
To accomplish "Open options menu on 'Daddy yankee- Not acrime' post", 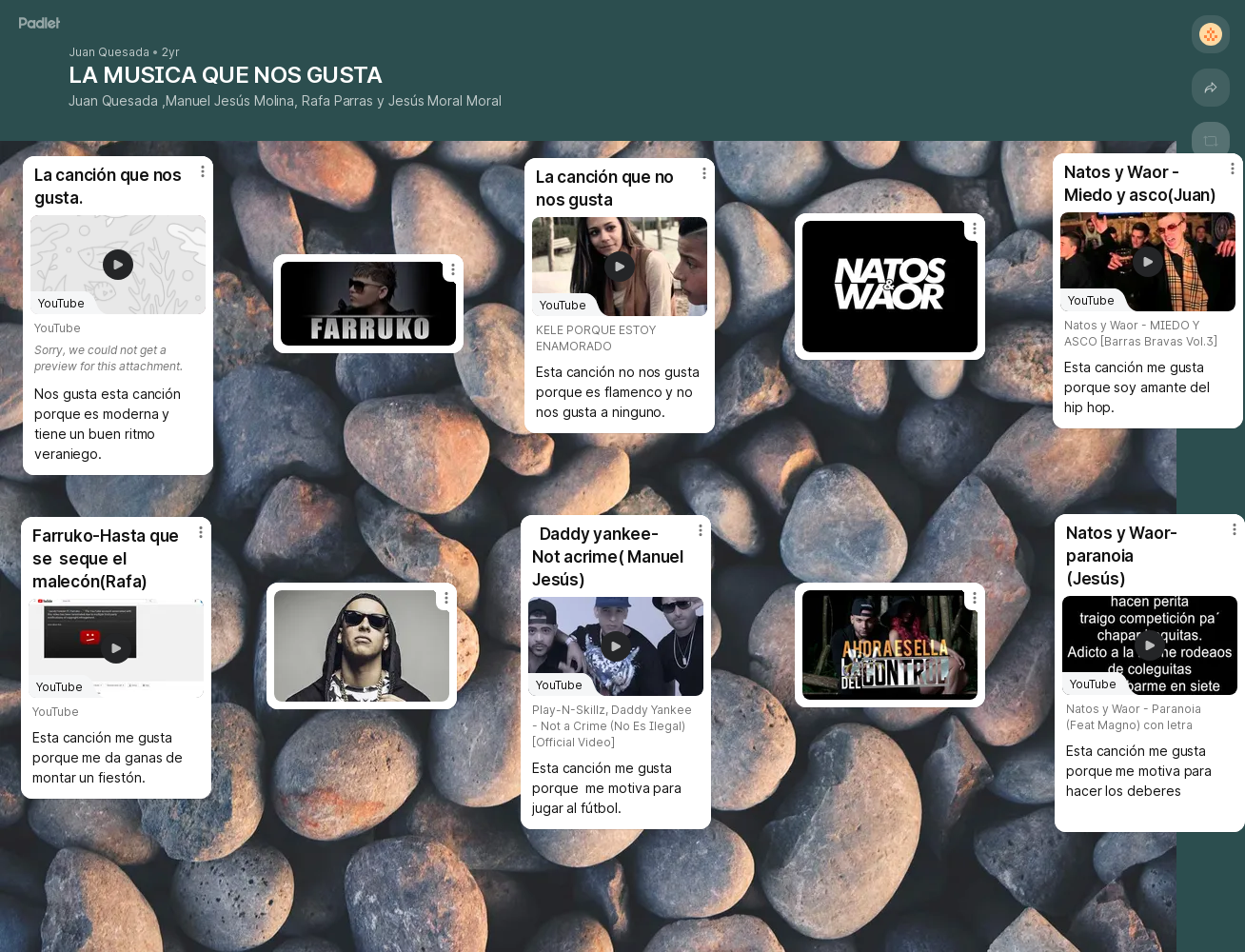I will [701, 530].
